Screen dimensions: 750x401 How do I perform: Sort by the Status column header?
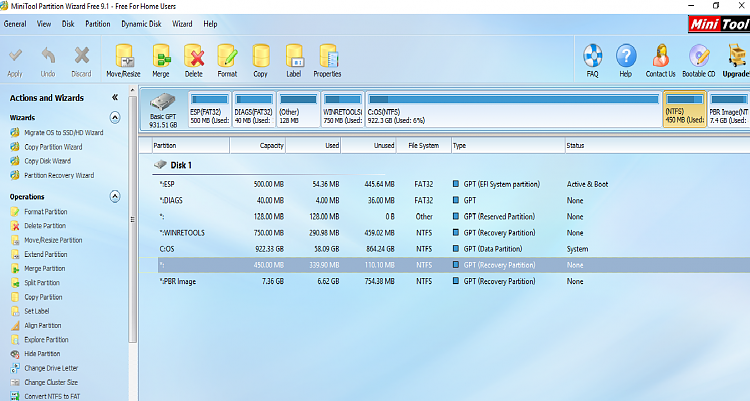[x=658, y=145]
